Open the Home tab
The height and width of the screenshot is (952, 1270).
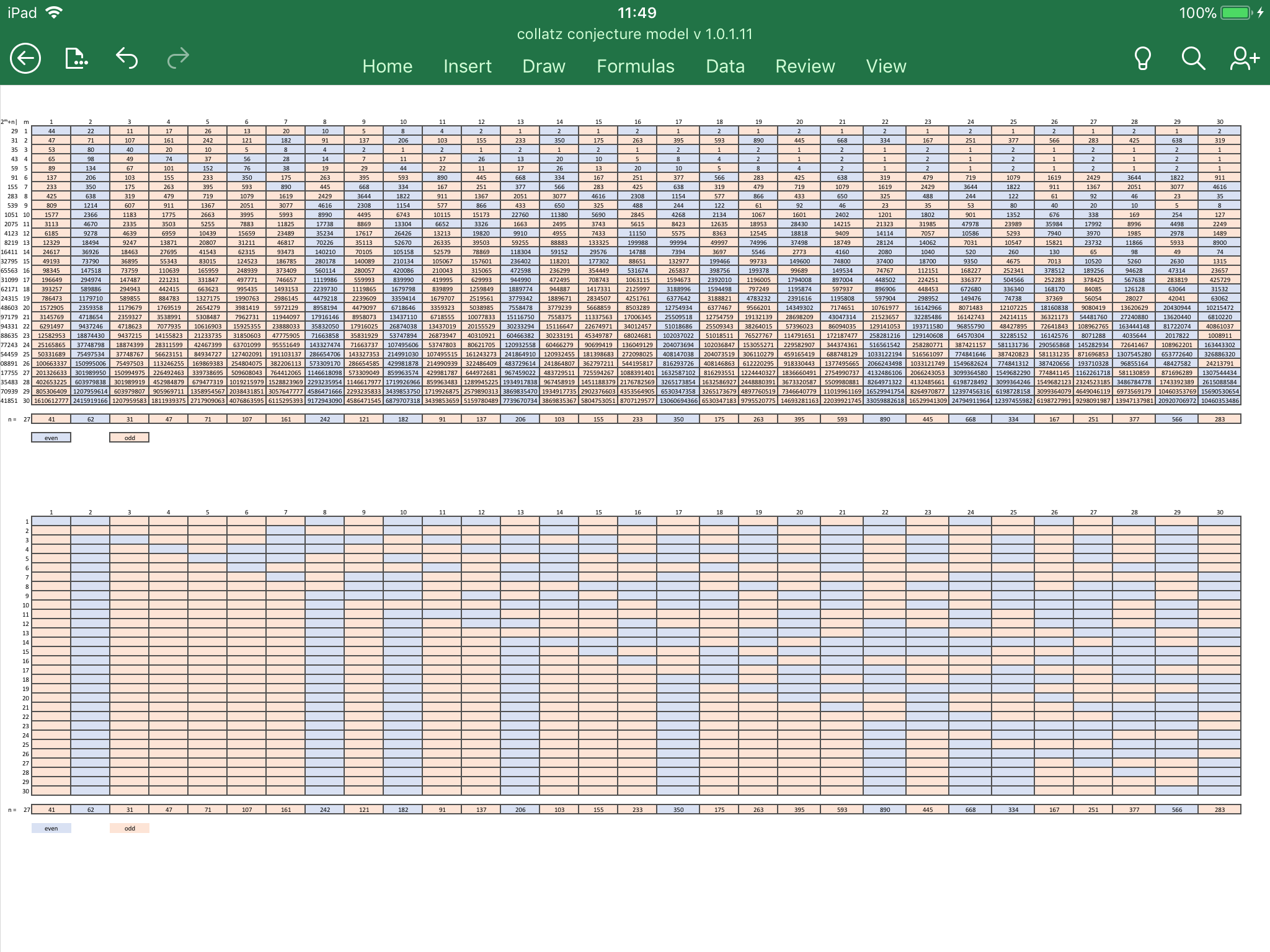[387, 66]
